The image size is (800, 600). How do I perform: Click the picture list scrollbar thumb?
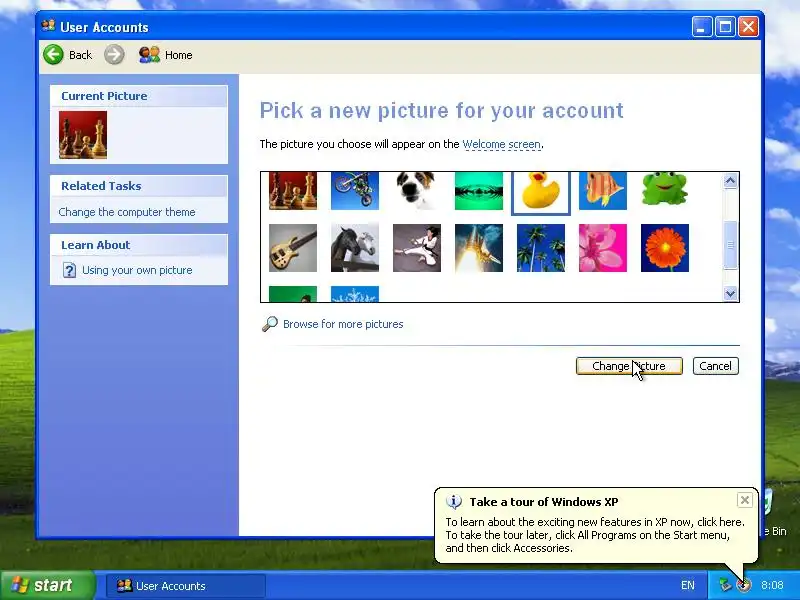tap(730, 245)
